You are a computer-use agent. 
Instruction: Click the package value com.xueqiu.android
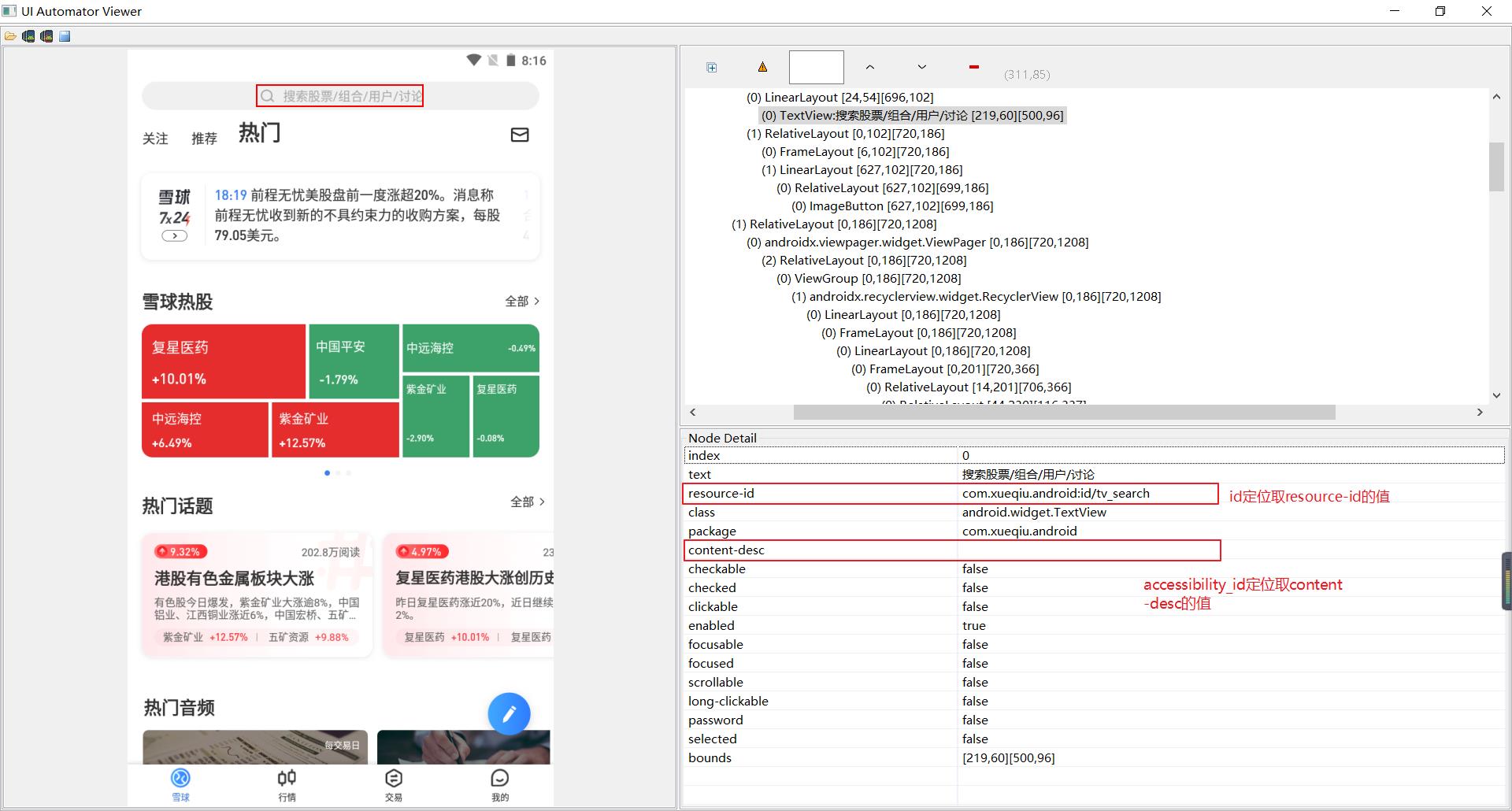click(x=1019, y=531)
